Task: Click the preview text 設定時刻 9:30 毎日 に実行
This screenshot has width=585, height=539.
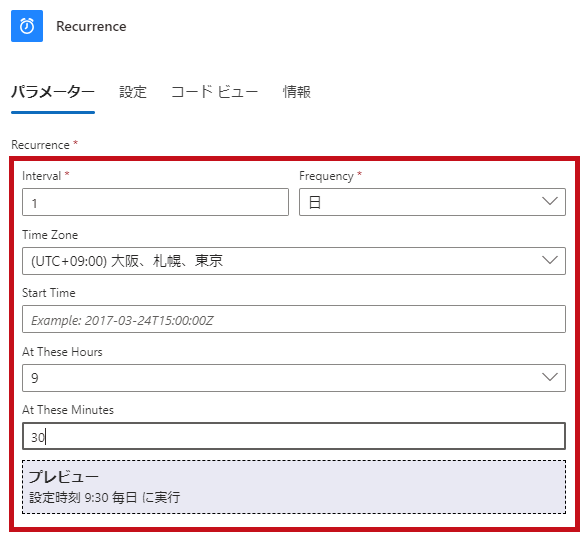Action: (x=105, y=497)
